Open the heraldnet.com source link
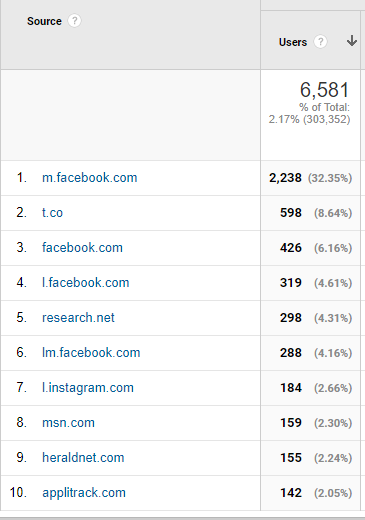 [83, 458]
